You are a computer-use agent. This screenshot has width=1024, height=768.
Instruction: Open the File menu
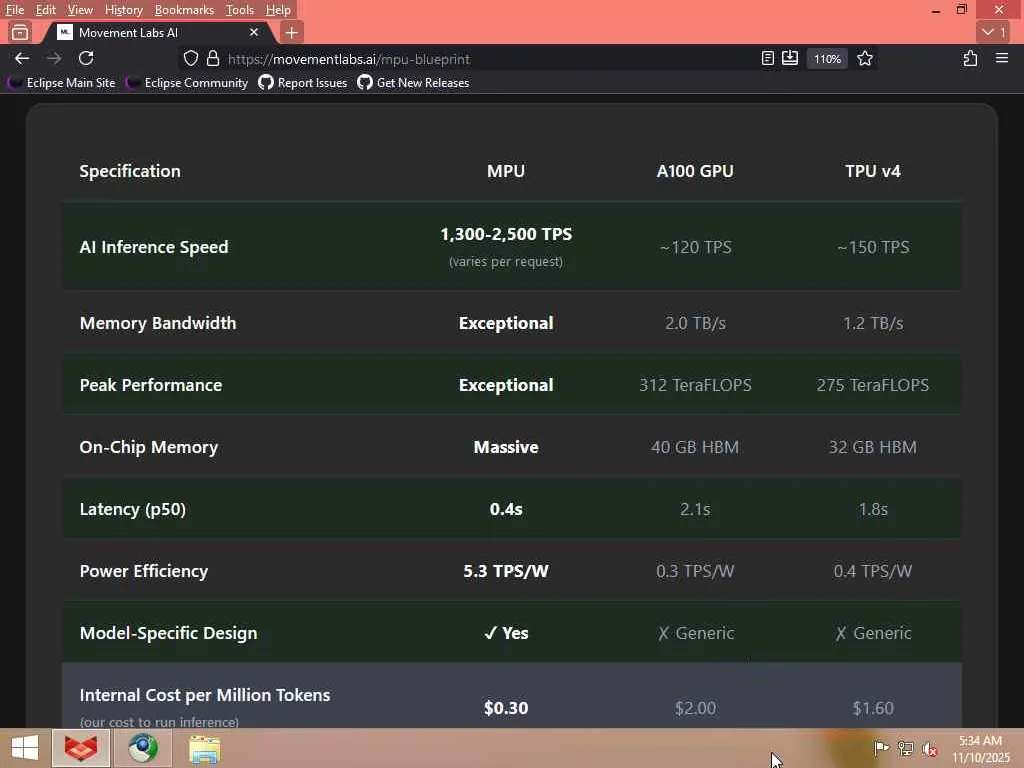[14, 10]
